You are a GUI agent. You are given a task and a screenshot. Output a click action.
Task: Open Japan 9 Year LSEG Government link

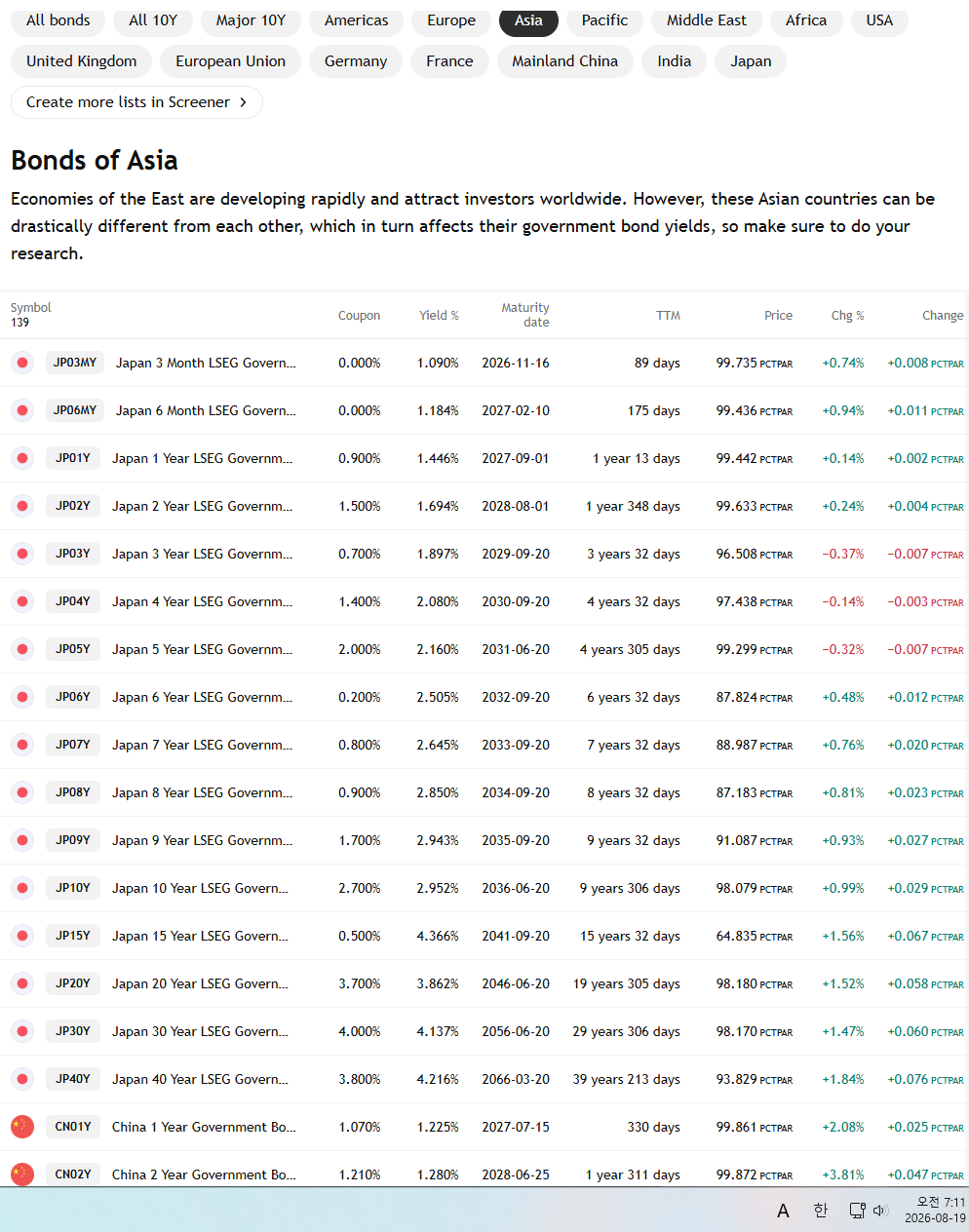click(x=202, y=840)
